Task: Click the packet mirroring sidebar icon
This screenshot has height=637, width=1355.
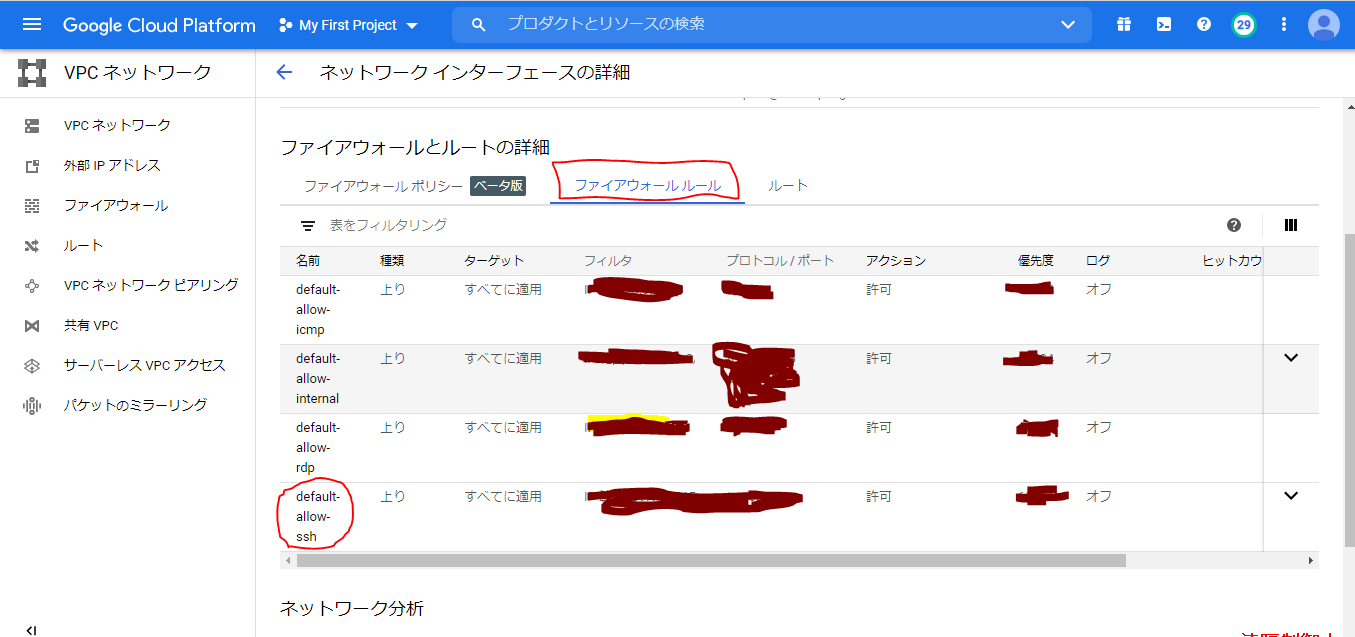Action: 32,405
